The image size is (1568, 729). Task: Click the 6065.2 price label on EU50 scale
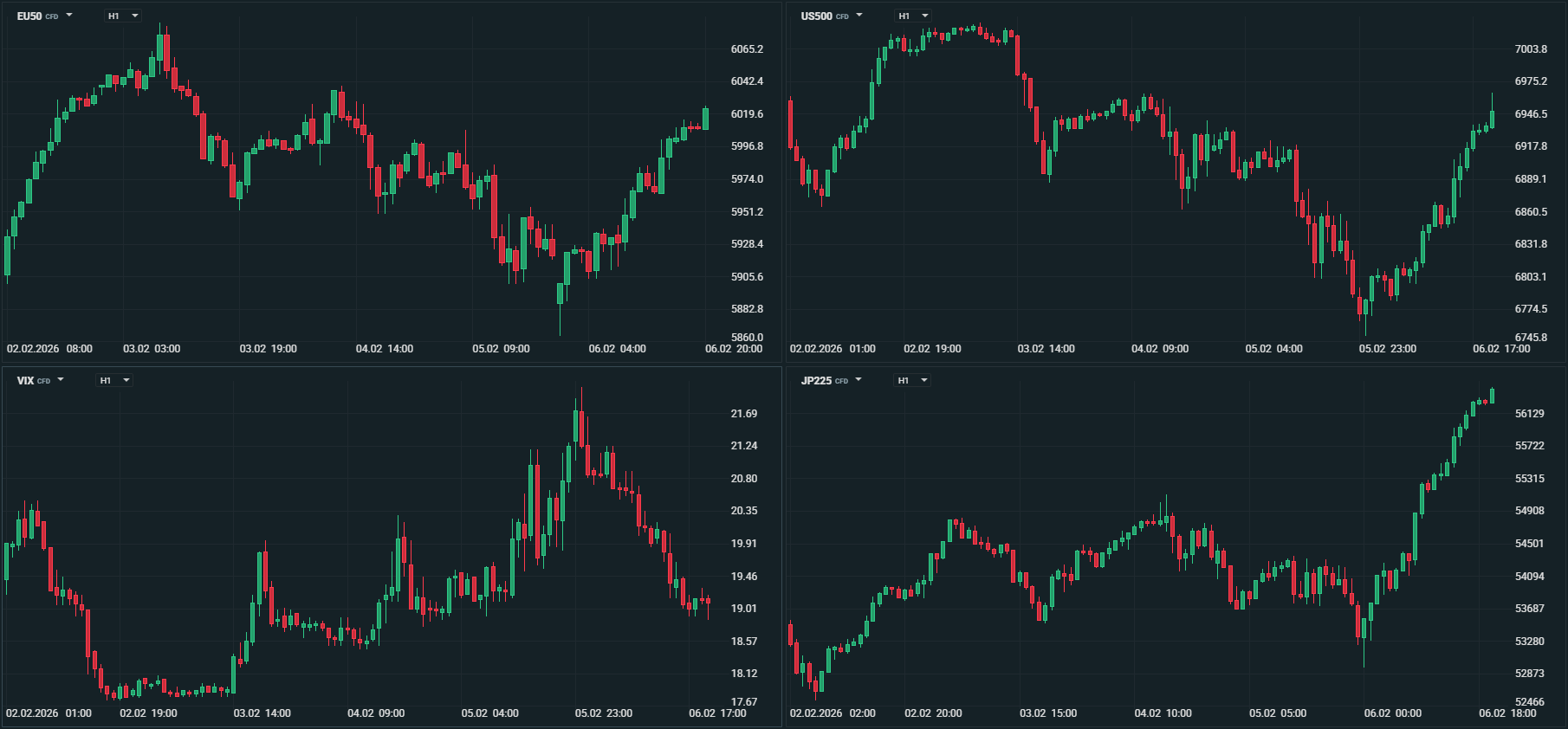pyautogui.click(x=747, y=49)
